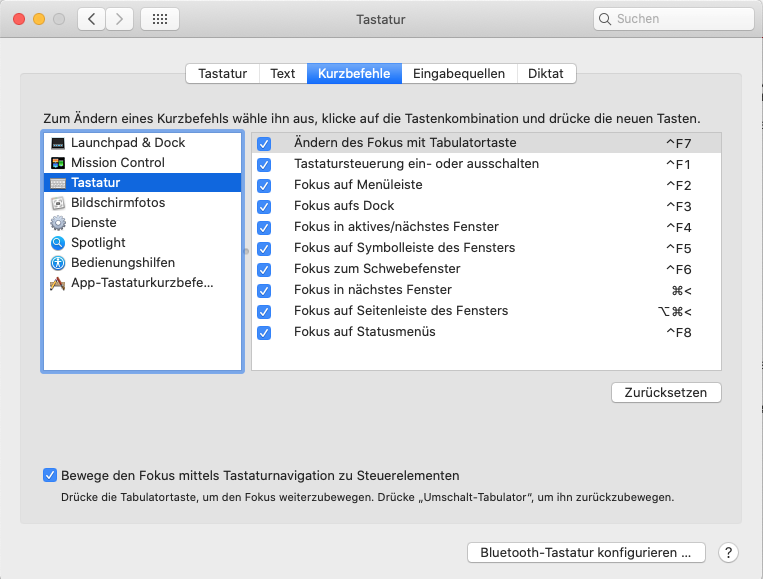Toggle Fokus in aktives/nächstes Fenster checkbox
763x579 pixels.
tap(264, 227)
